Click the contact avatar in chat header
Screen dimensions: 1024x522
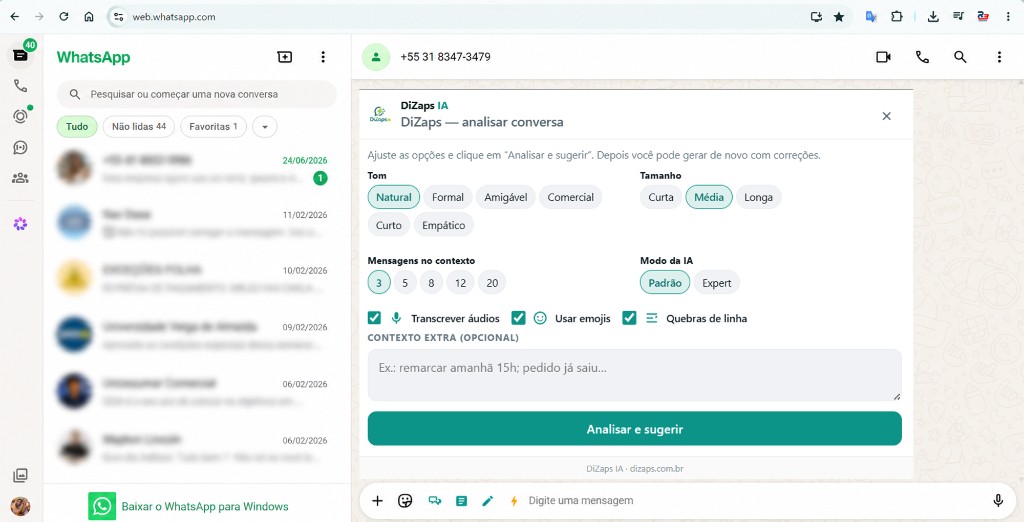376,57
